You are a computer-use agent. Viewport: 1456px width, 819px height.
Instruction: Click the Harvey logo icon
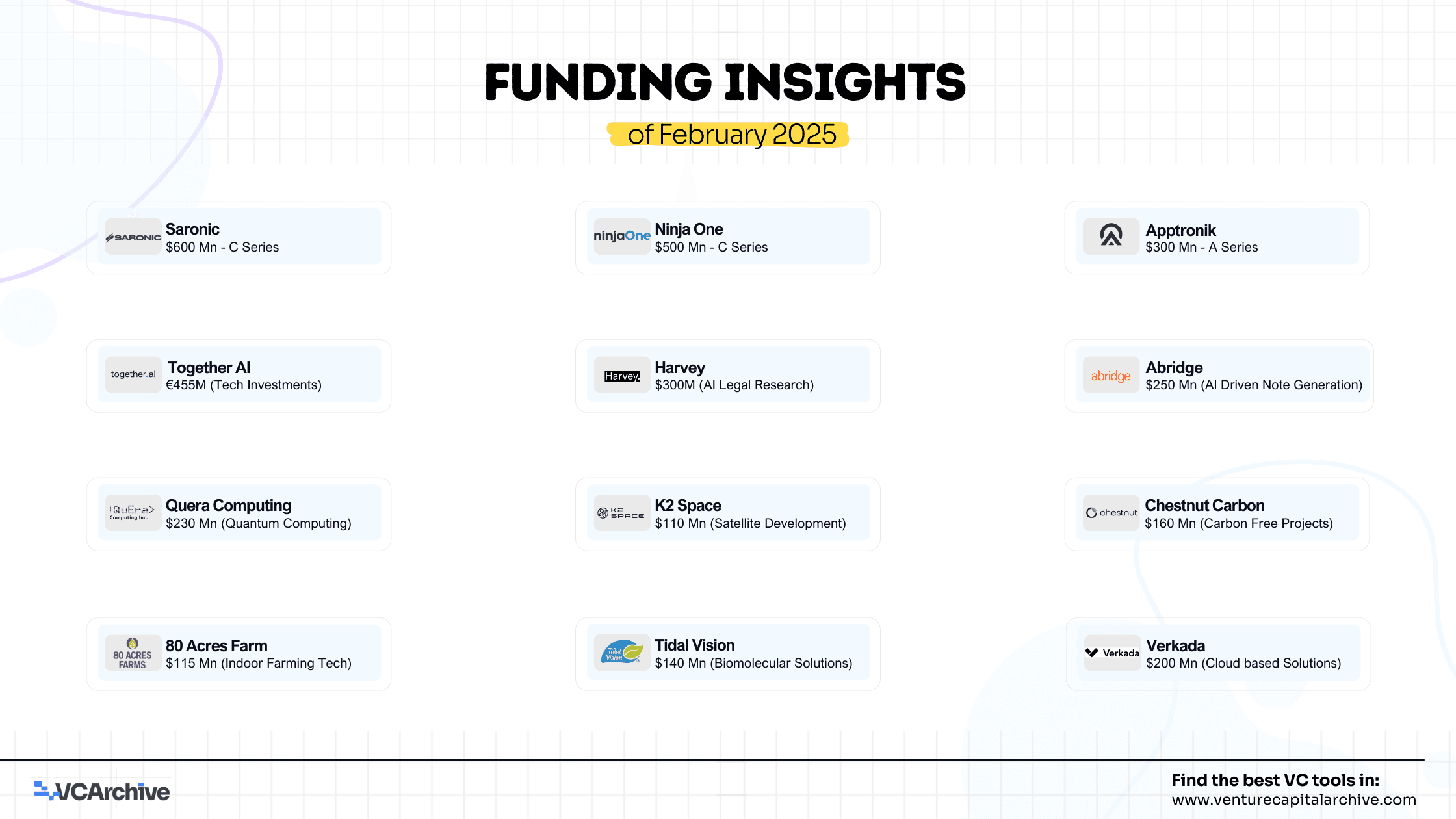[622, 376]
